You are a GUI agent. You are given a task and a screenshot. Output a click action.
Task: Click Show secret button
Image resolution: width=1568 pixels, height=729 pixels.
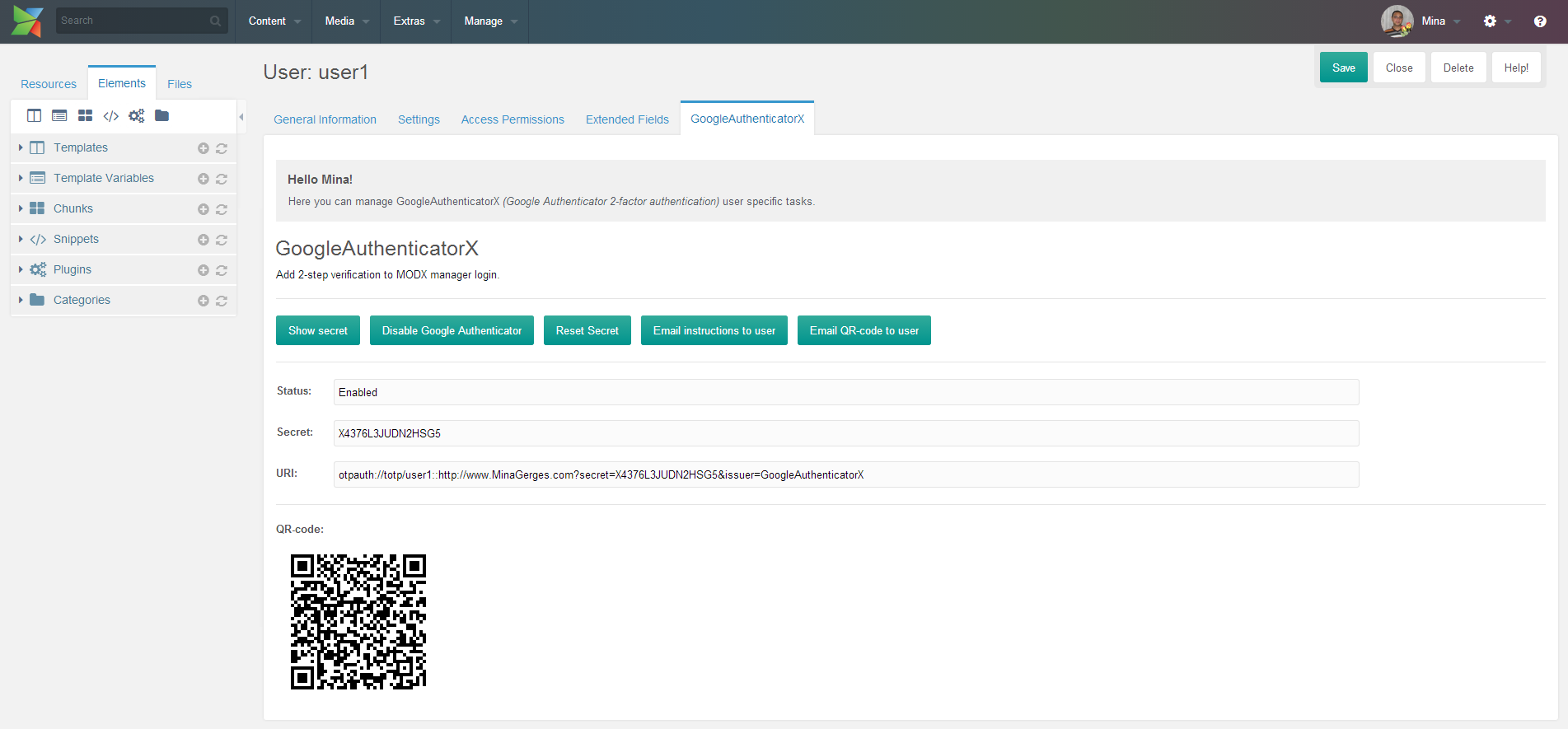tap(318, 330)
